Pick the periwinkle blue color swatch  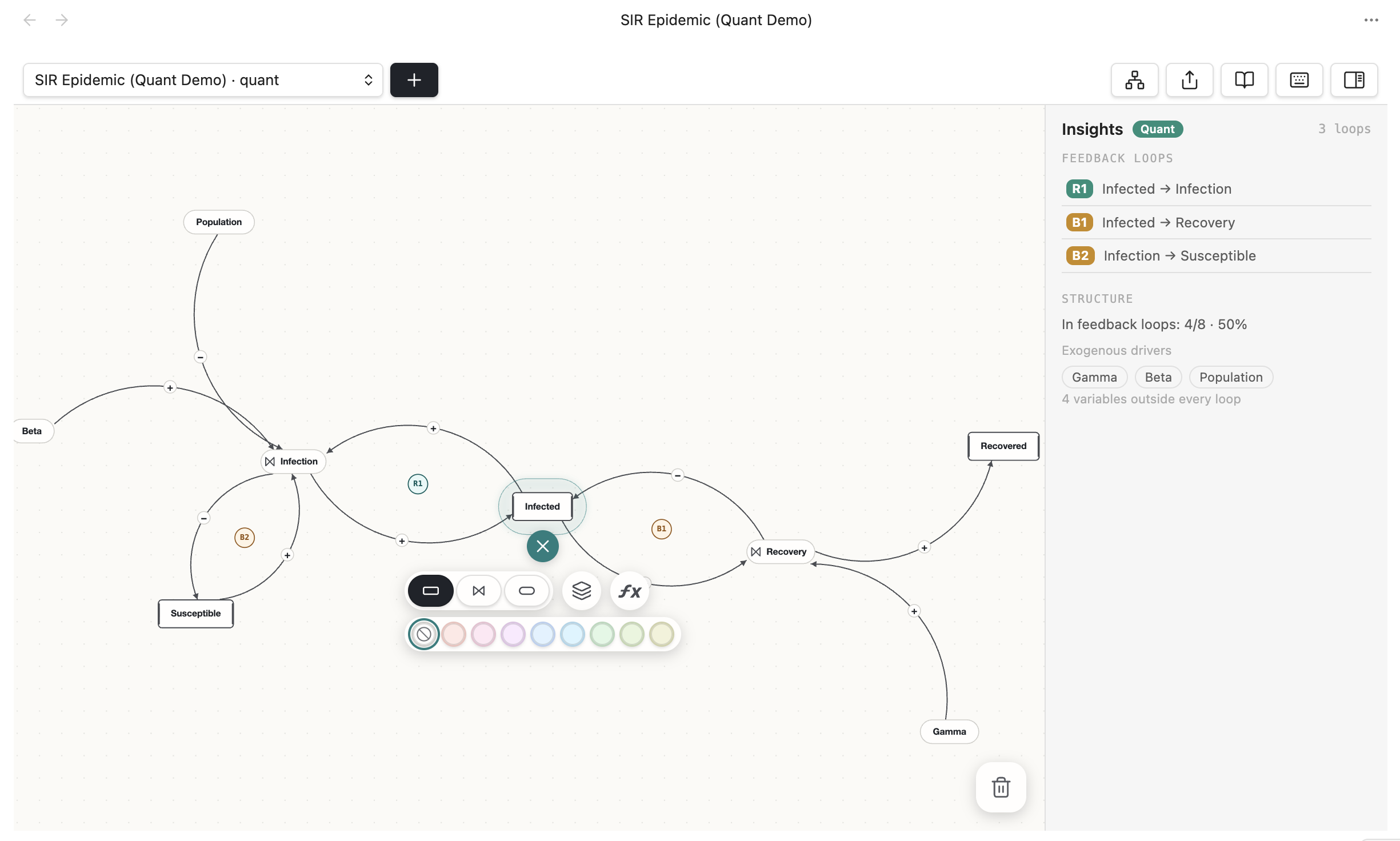(543, 634)
